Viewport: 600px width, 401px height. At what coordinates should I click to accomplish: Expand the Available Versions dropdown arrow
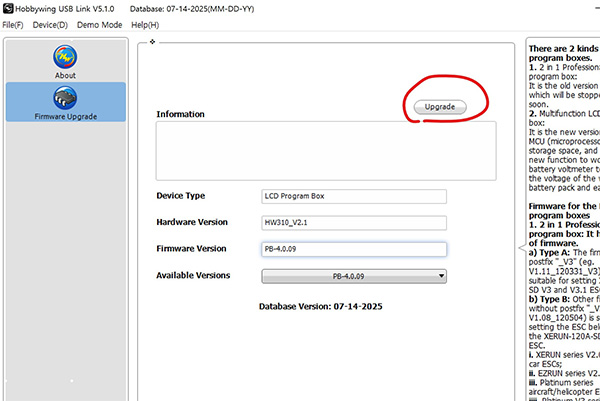pos(440,276)
